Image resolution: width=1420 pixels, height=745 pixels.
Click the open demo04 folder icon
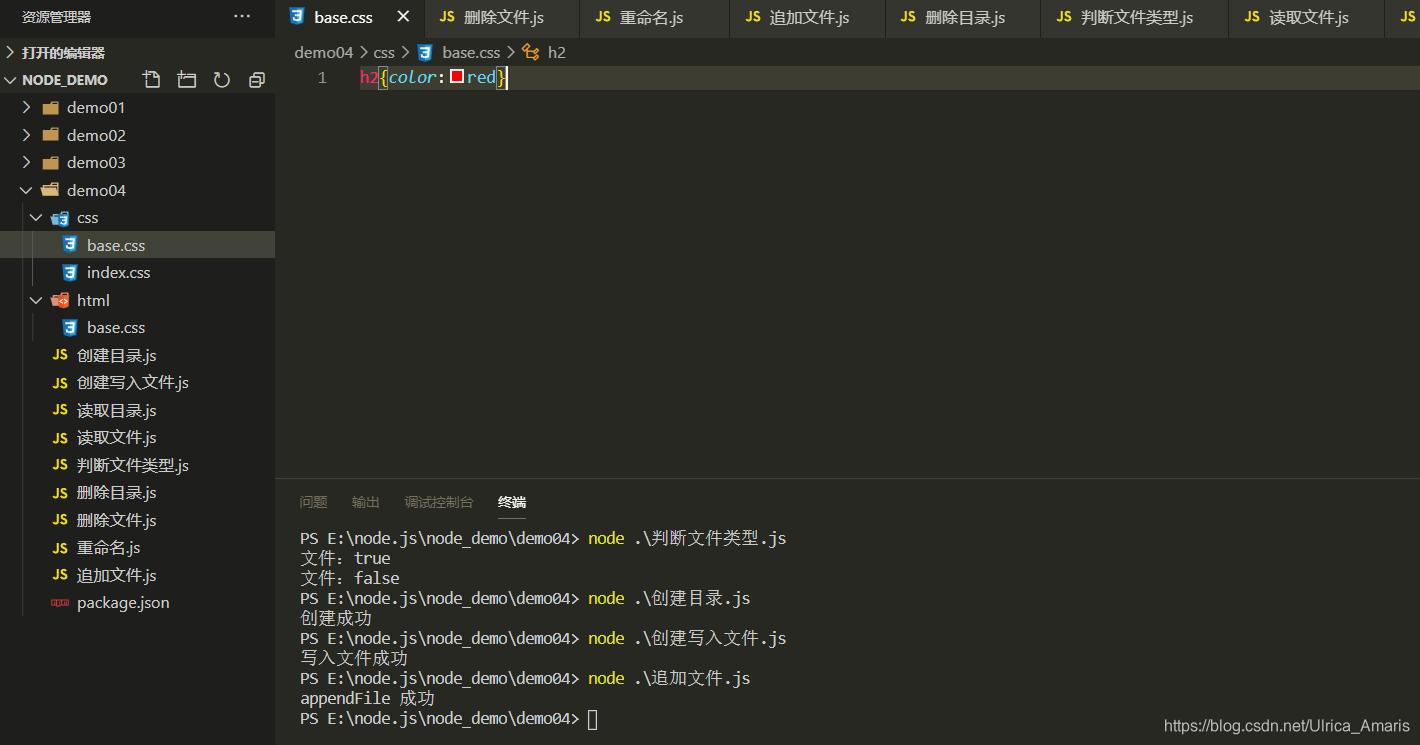(x=51, y=190)
